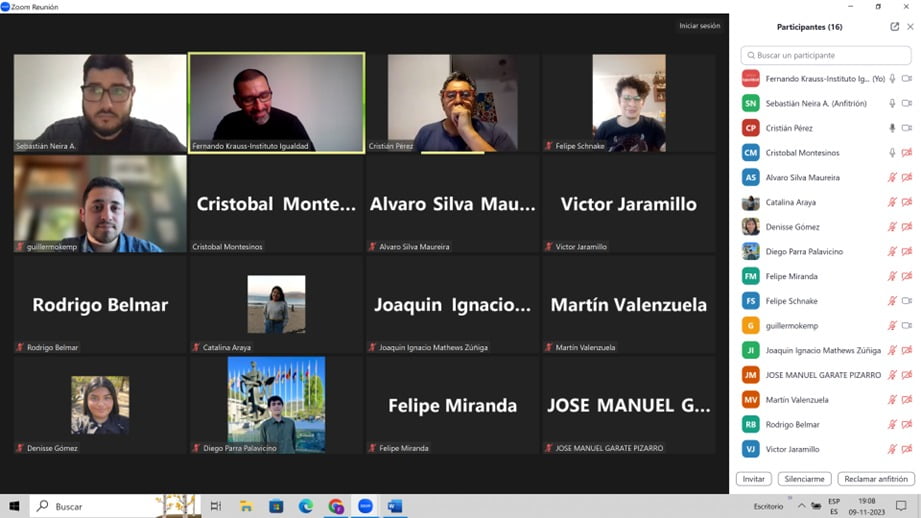Click the Reclamar anfitrión button
The height and width of the screenshot is (518, 921).
(876, 479)
